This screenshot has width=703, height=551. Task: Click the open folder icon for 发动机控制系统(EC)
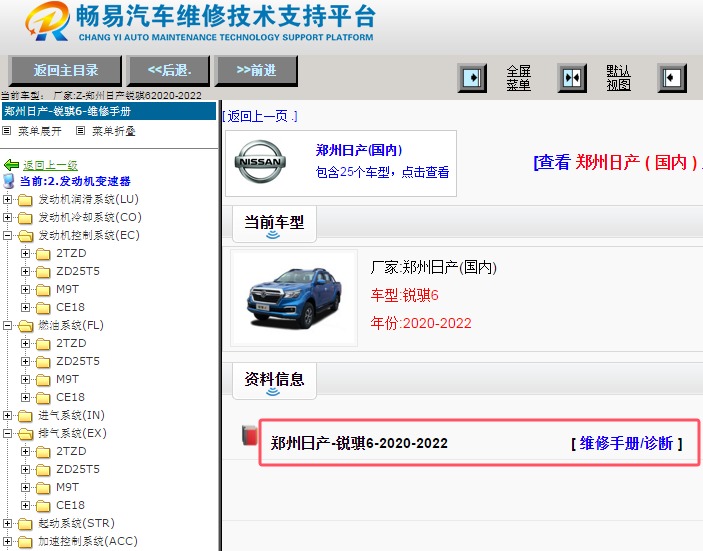(26, 236)
